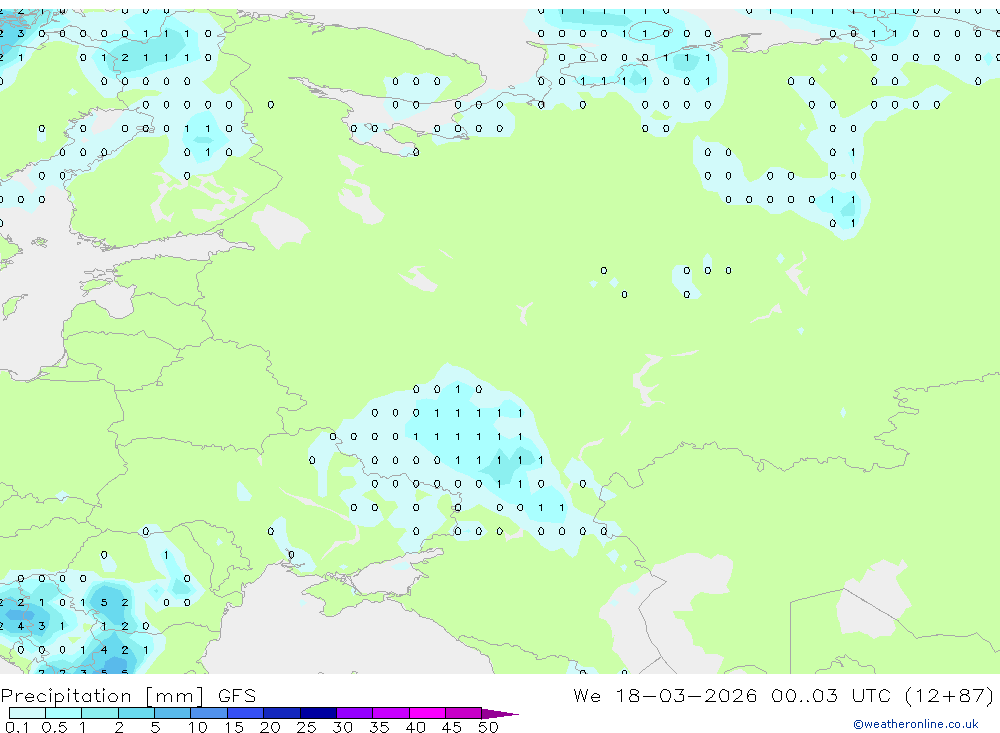Click the legend label '25'
The width and height of the screenshot is (1000, 733).
306,727
